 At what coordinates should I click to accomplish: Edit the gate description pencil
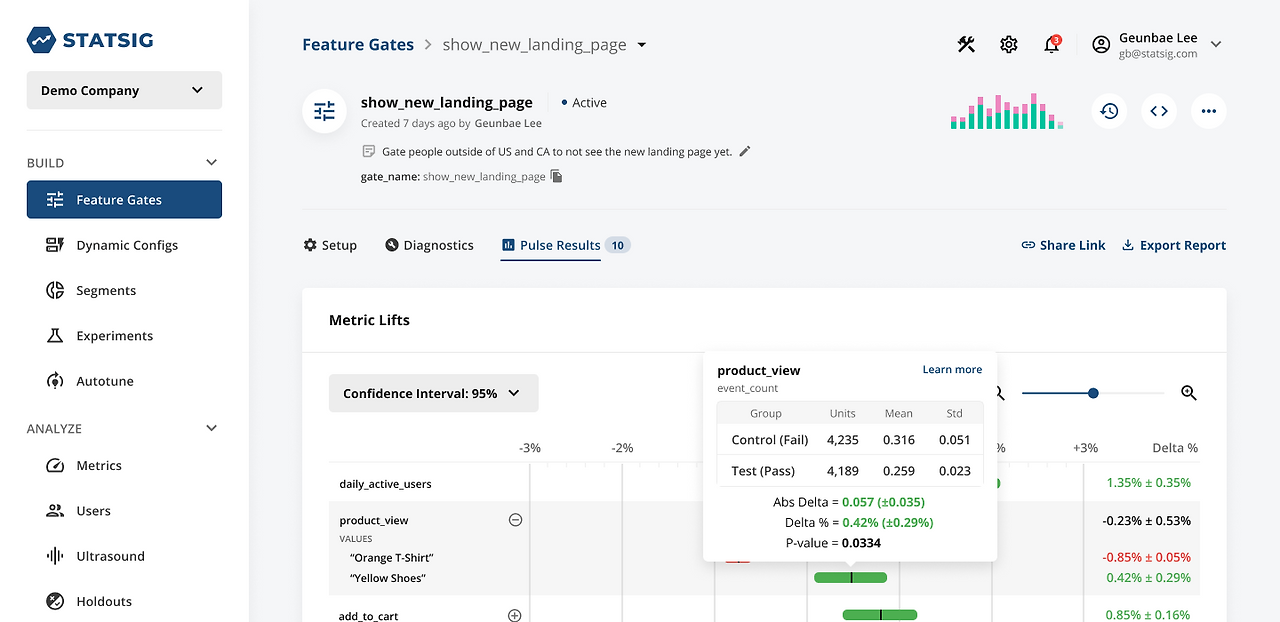744,152
